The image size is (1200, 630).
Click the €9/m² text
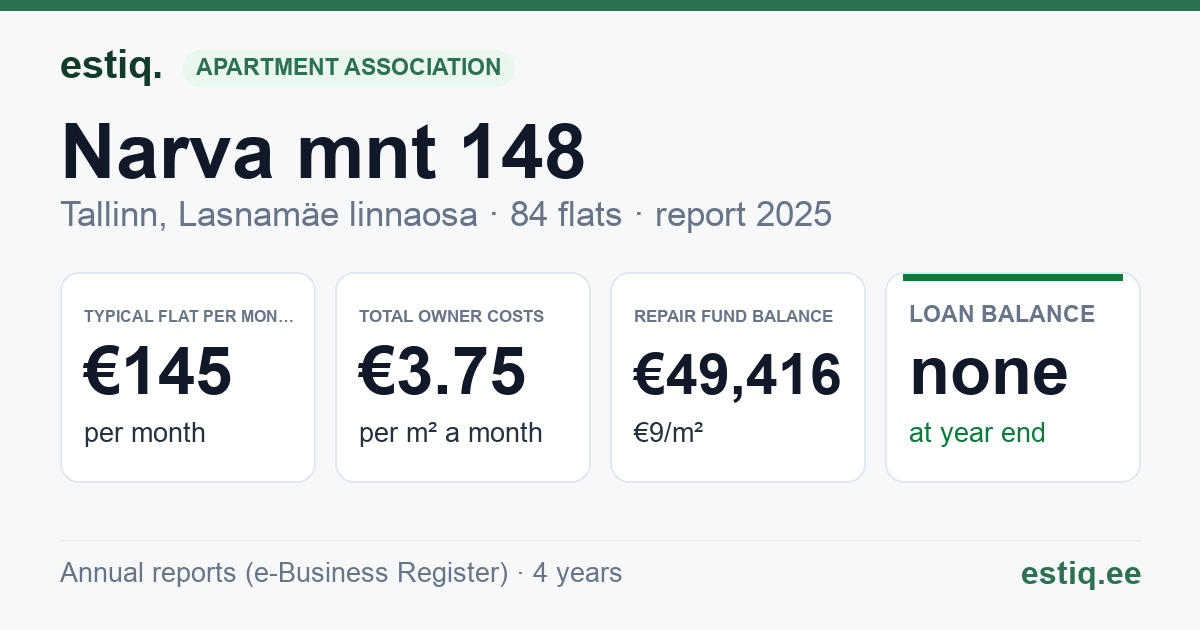tap(668, 432)
